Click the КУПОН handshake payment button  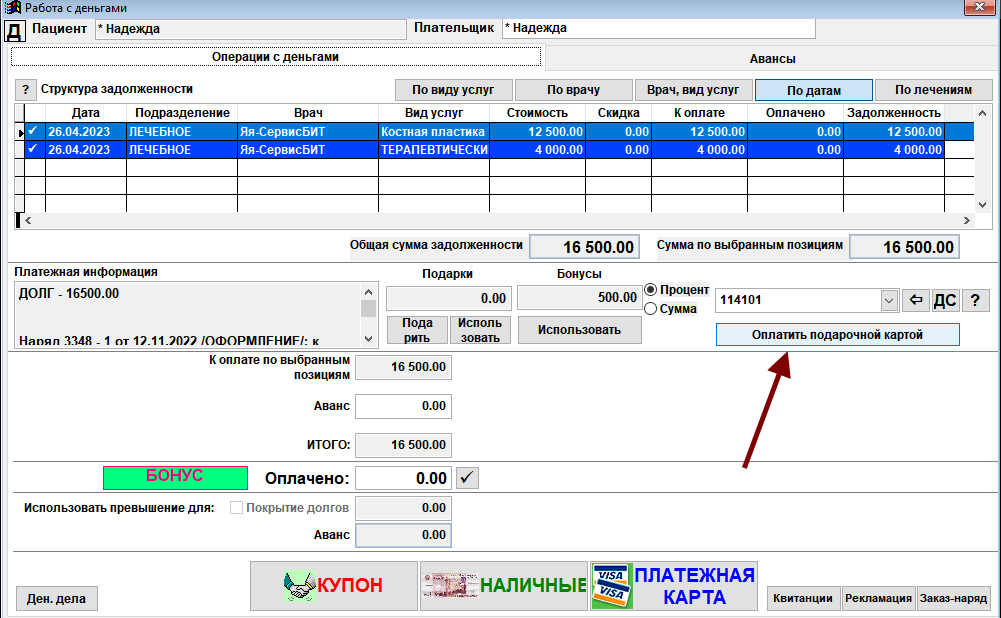point(333,585)
